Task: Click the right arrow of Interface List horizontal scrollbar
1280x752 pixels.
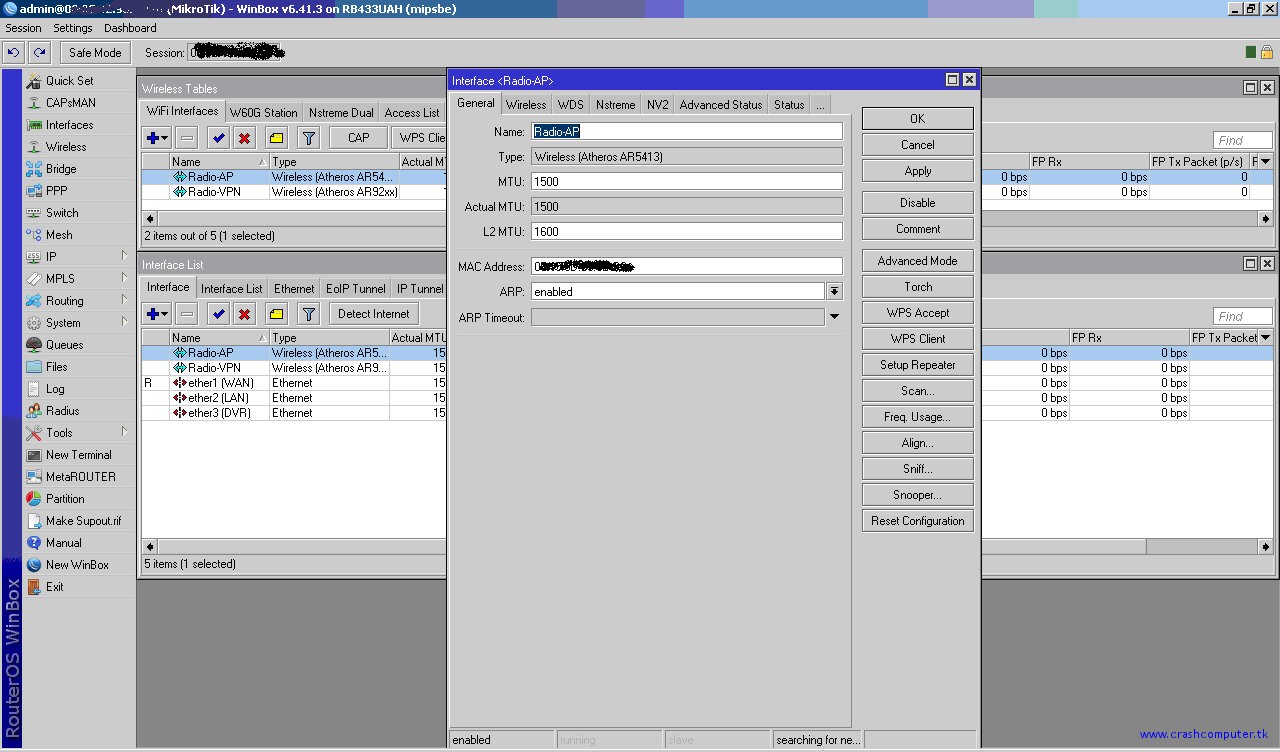Action: click(1267, 547)
